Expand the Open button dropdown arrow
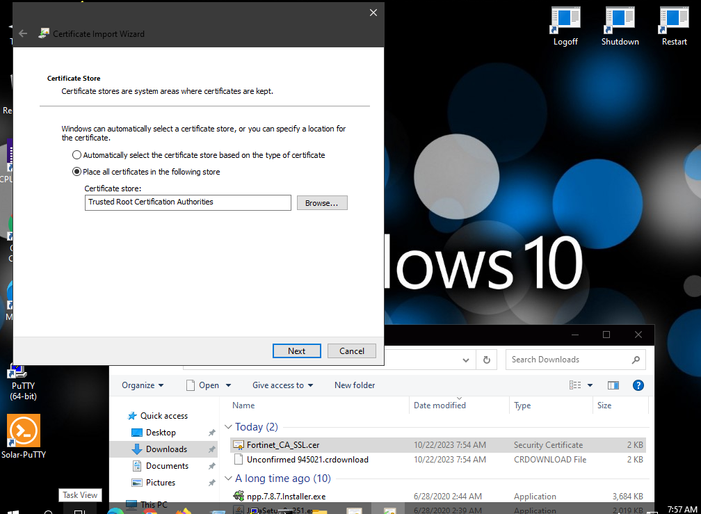 228,385
